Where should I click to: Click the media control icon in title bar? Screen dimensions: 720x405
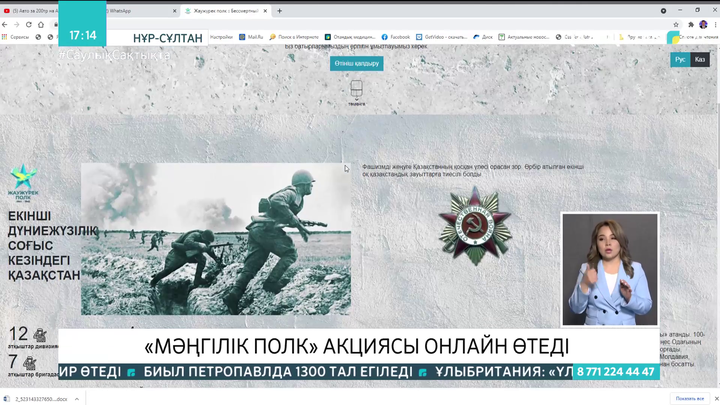click(x=664, y=11)
